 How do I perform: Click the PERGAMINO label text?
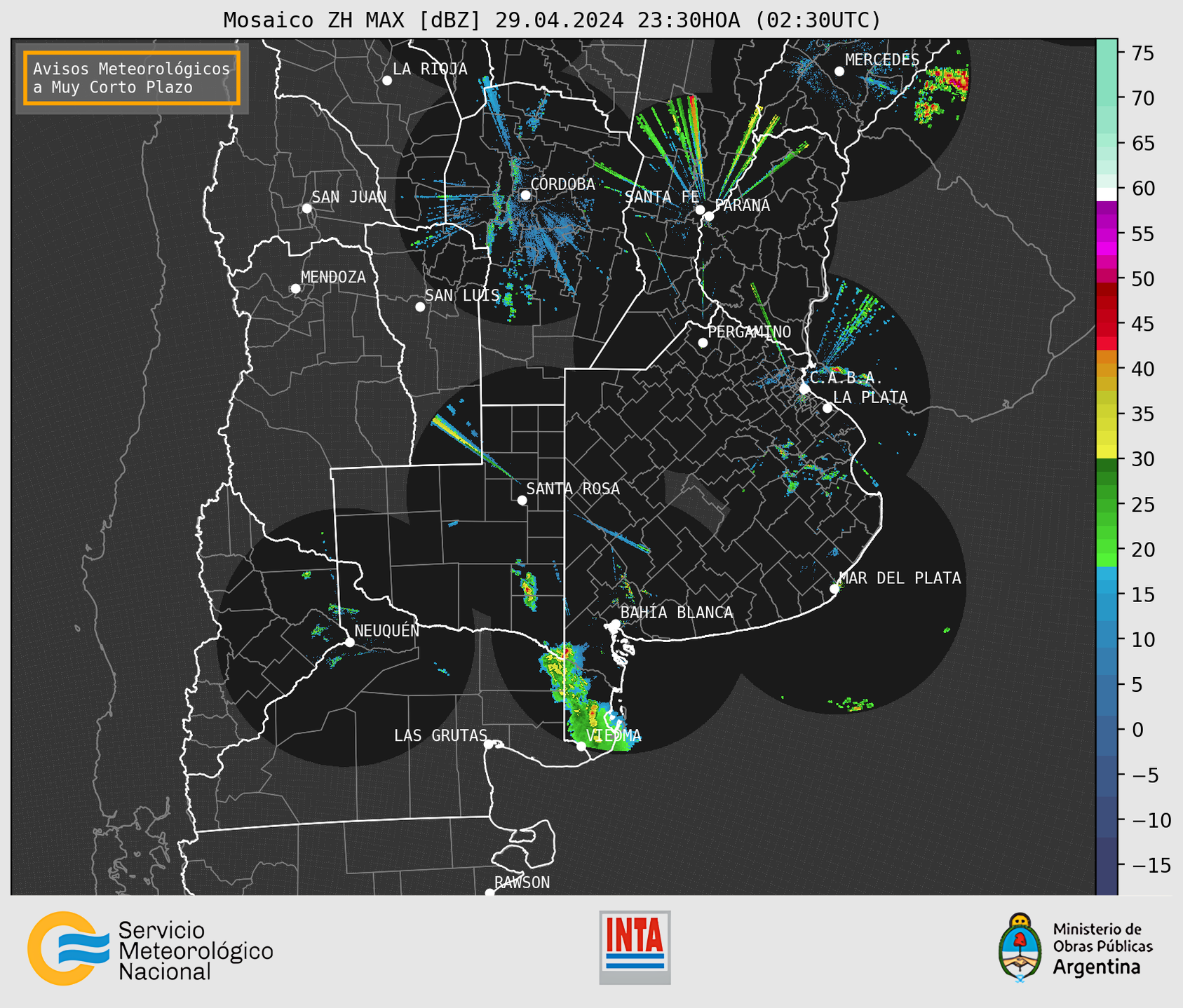coord(750,332)
